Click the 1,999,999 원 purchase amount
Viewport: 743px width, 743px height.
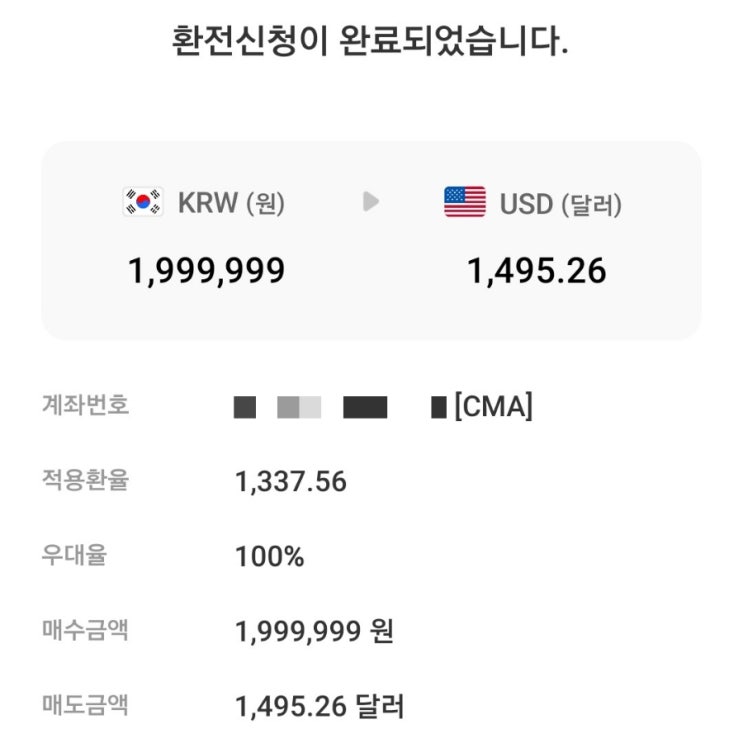(314, 632)
